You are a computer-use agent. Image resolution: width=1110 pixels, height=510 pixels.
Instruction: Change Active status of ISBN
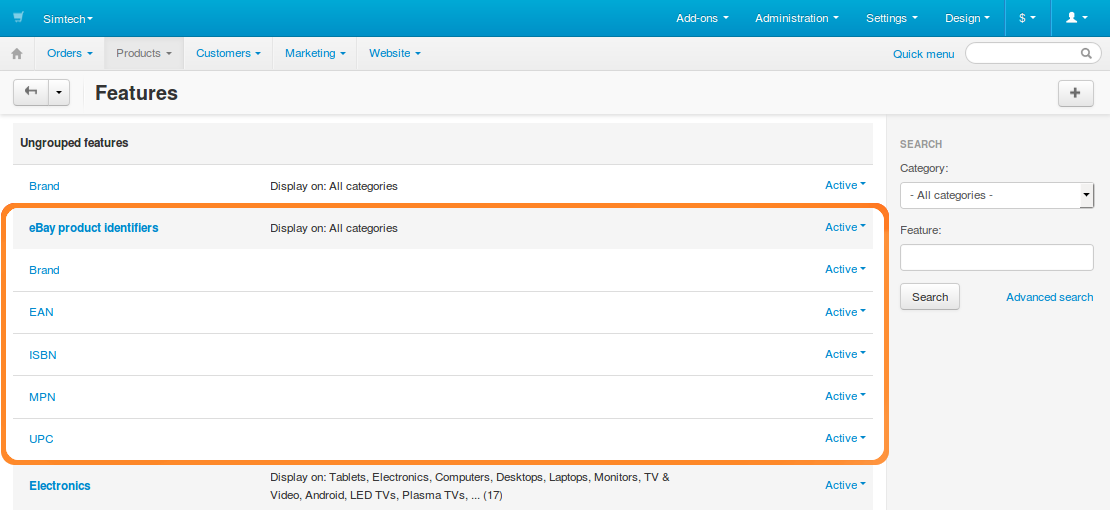pos(845,354)
